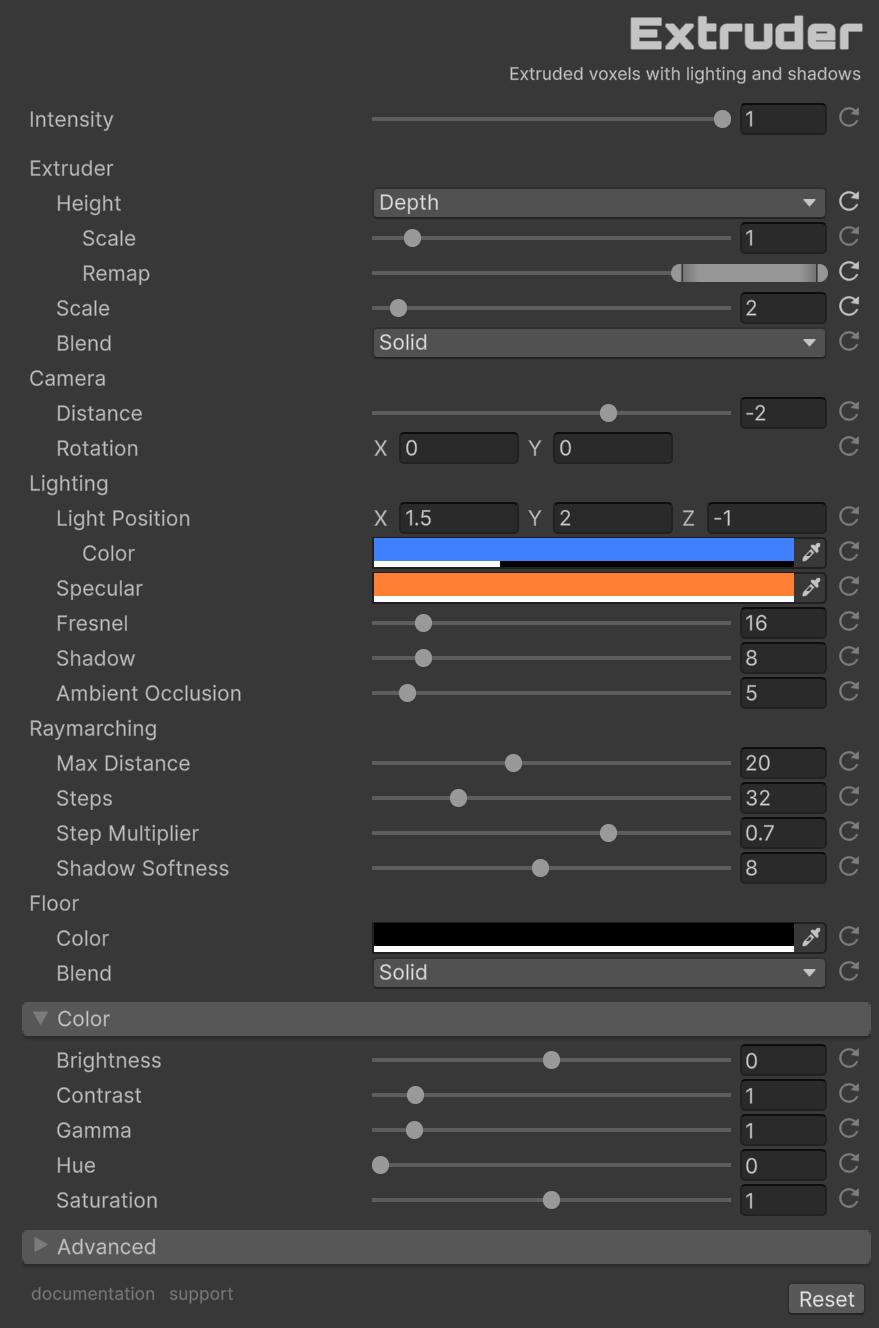Reset Shadow Softness using its reset icon
This screenshot has height=1328, width=879.
tap(849, 866)
